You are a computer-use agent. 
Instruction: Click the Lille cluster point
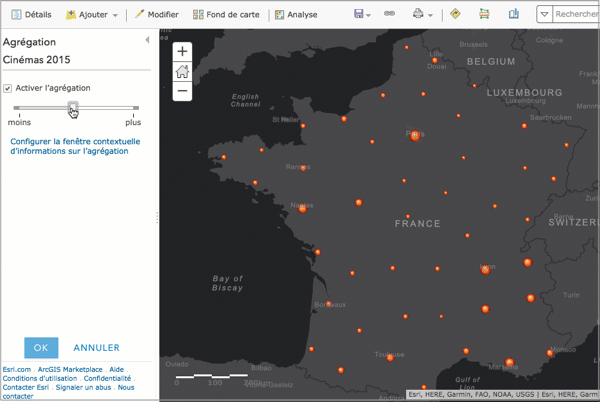pos(435,60)
